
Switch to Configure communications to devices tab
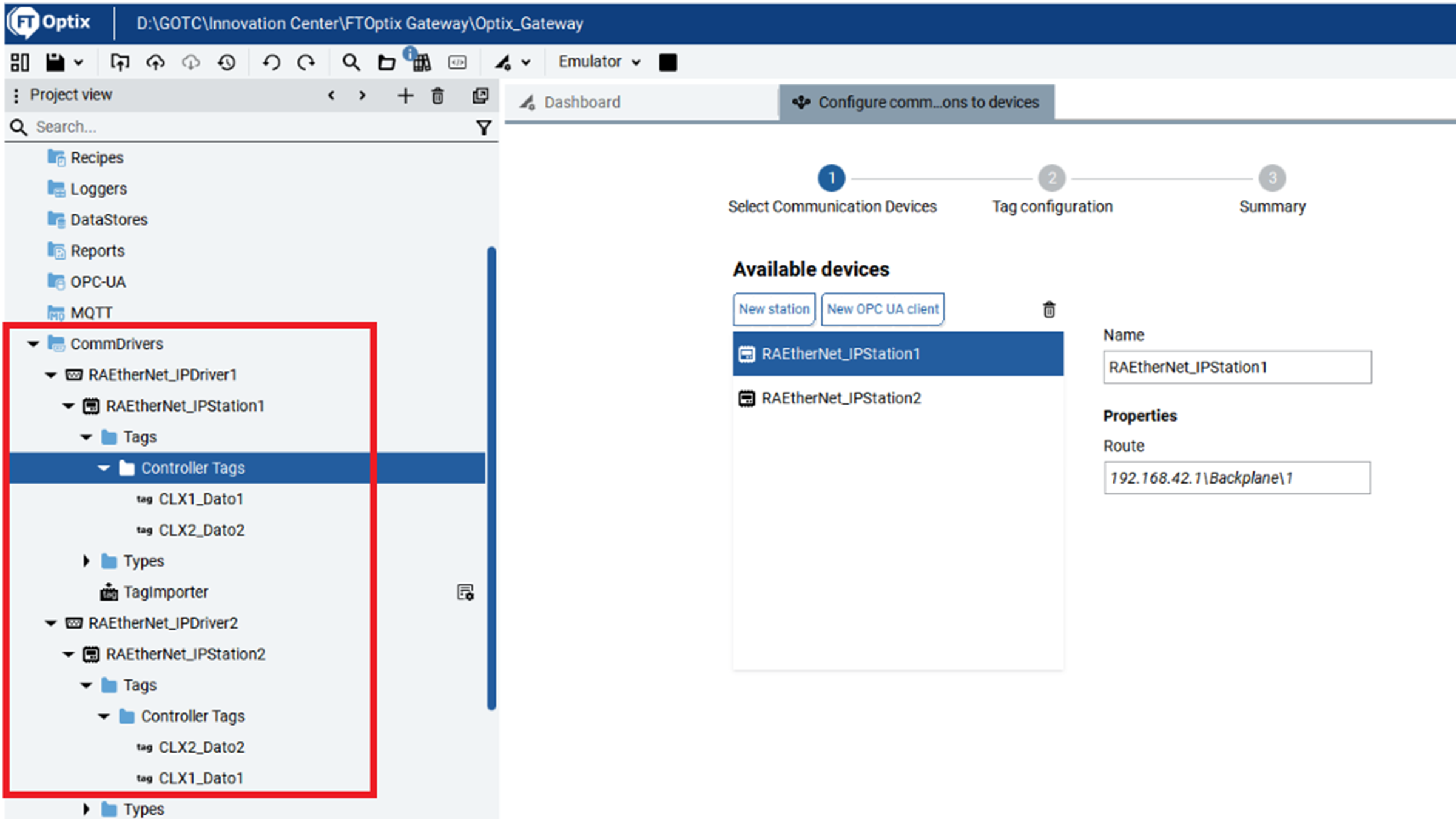(917, 102)
